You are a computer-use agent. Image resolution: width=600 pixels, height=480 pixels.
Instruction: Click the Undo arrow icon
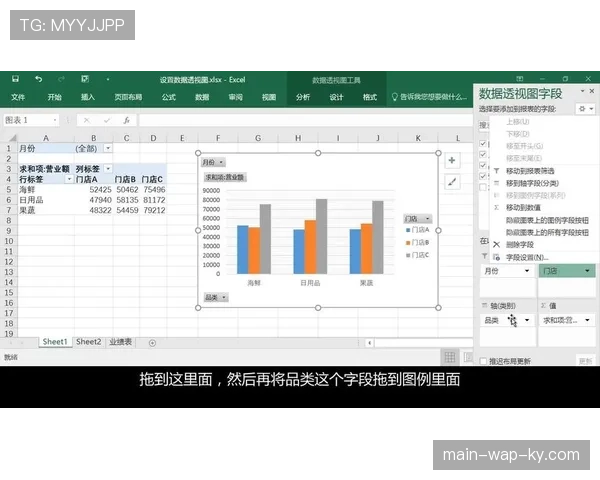pos(38,79)
